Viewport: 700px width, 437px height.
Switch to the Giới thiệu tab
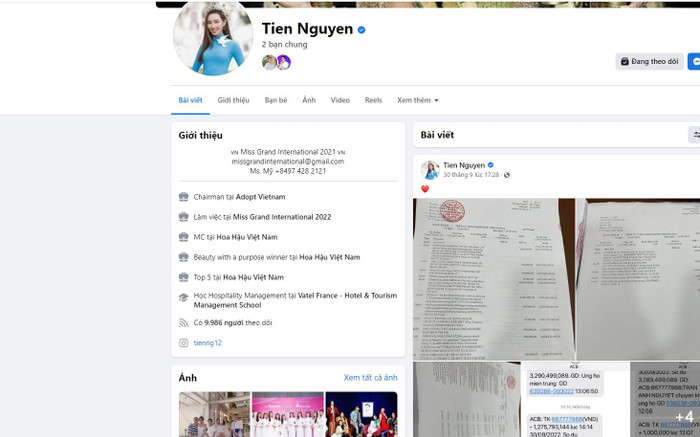point(233,100)
